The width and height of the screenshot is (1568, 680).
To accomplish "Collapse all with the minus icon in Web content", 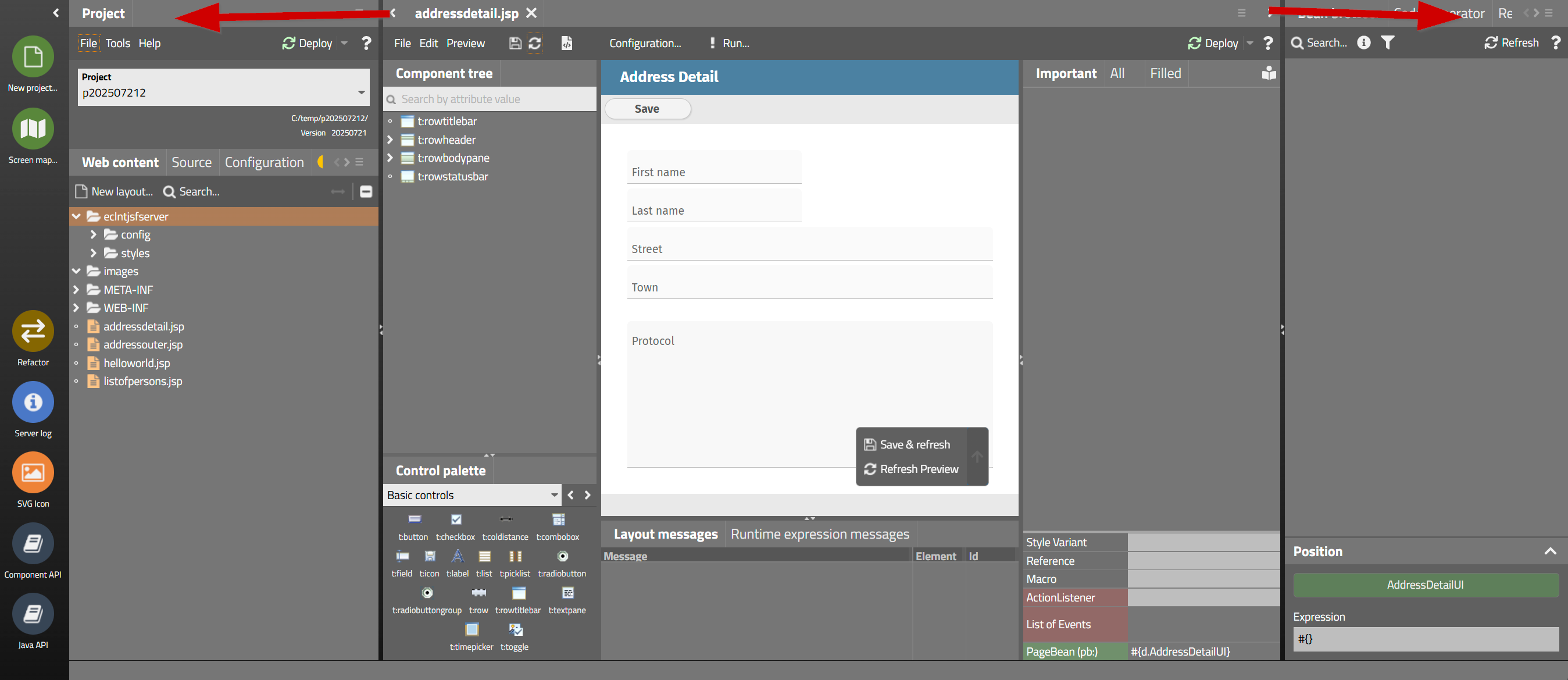I will [366, 192].
